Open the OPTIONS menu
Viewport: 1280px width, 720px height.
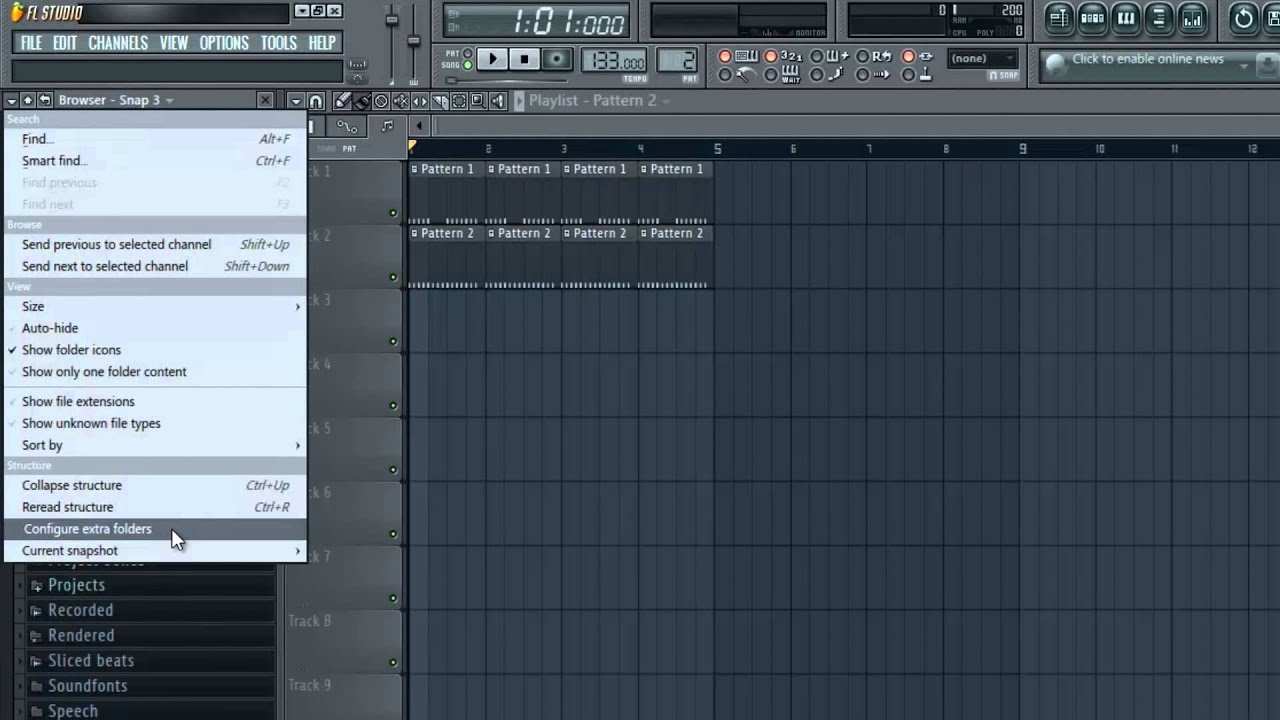pos(224,43)
